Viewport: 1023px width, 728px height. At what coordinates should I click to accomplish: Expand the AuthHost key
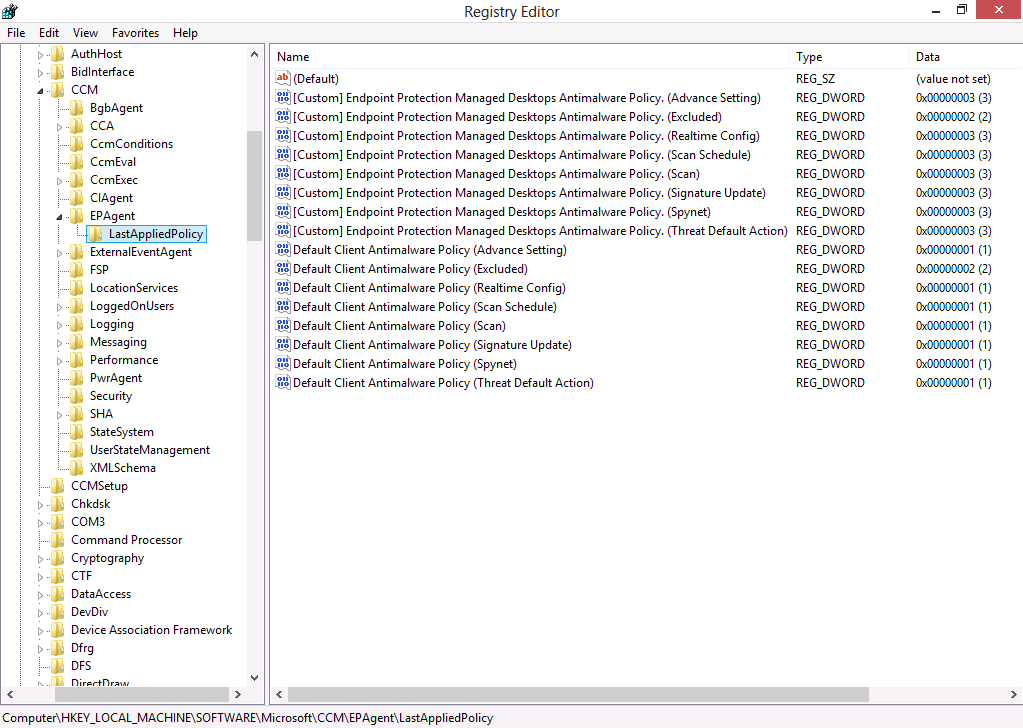[x=40, y=55]
